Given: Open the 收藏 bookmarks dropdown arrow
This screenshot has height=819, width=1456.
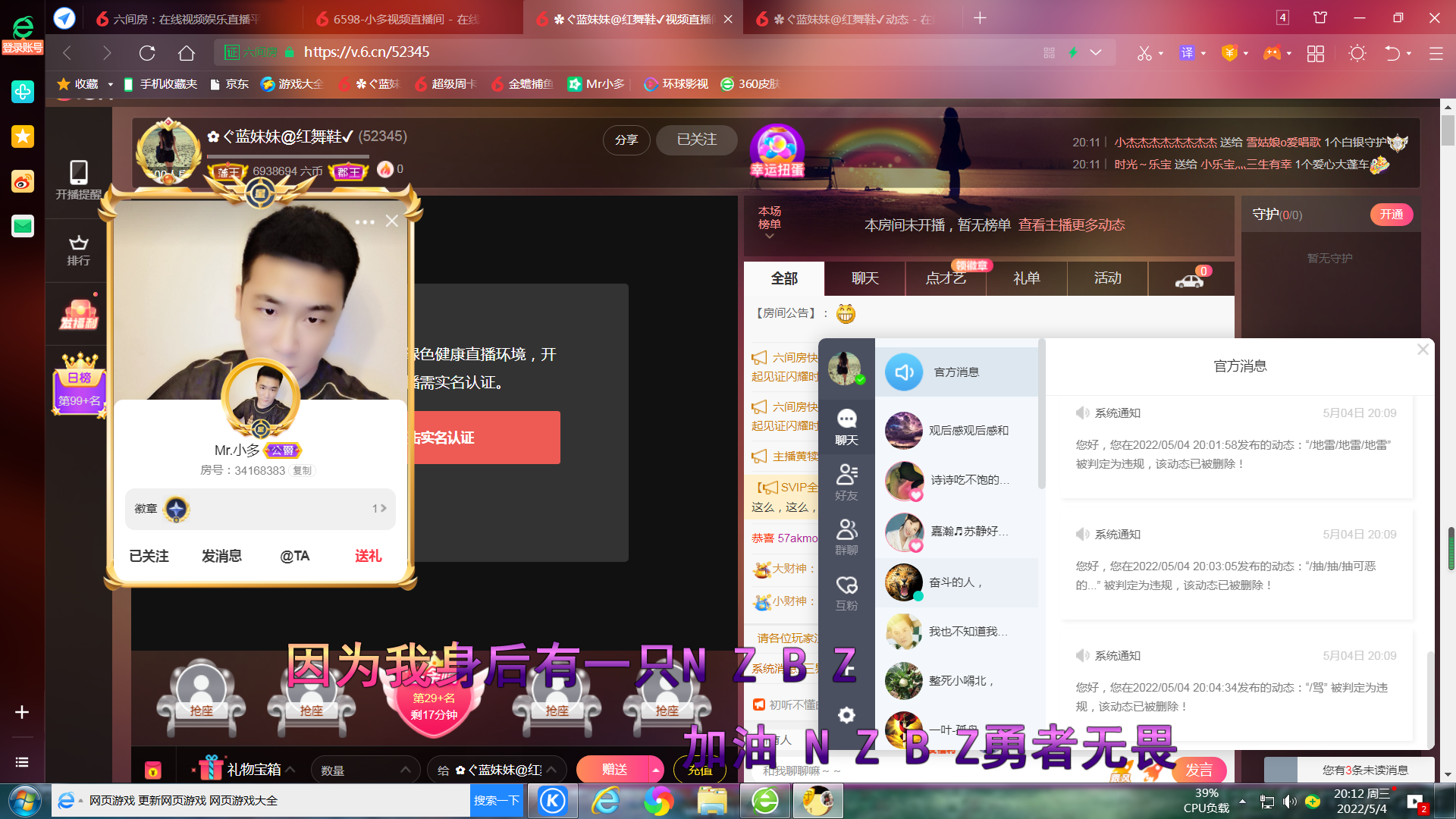Looking at the screenshot, I should (x=110, y=84).
